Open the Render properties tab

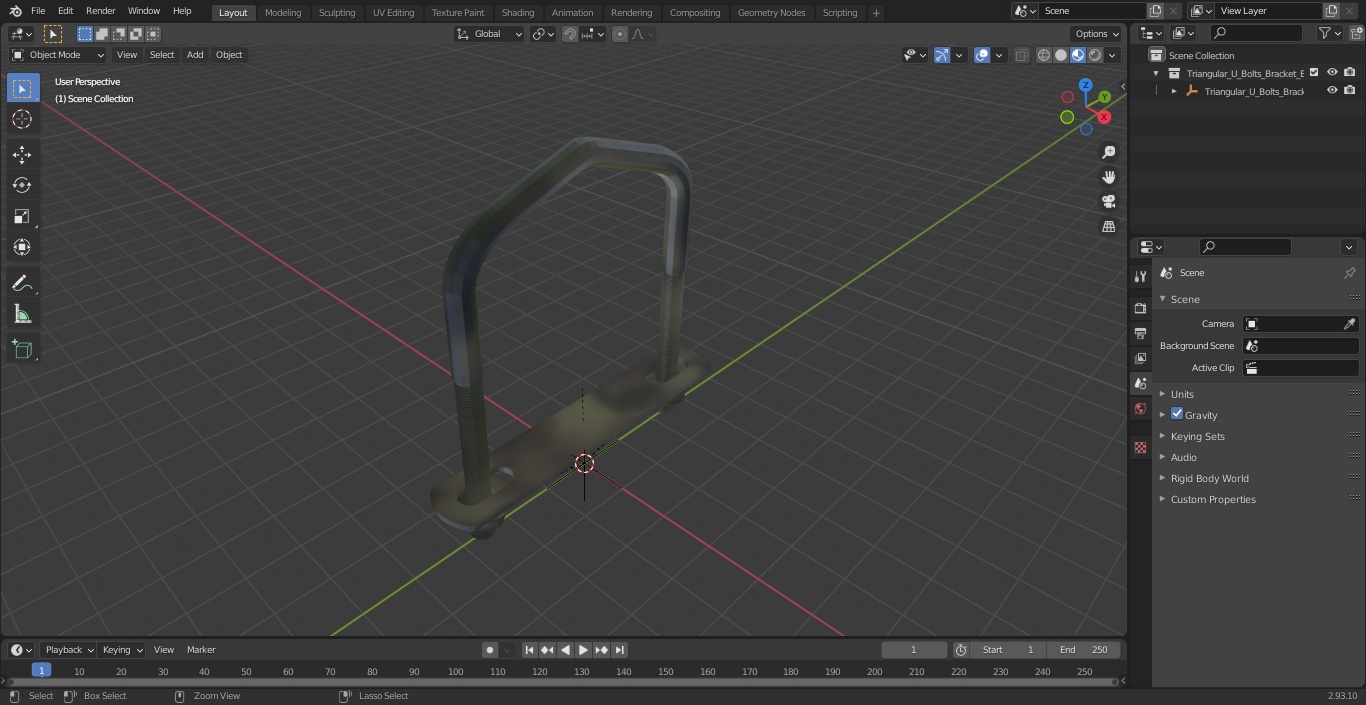pyautogui.click(x=1140, y=308)
